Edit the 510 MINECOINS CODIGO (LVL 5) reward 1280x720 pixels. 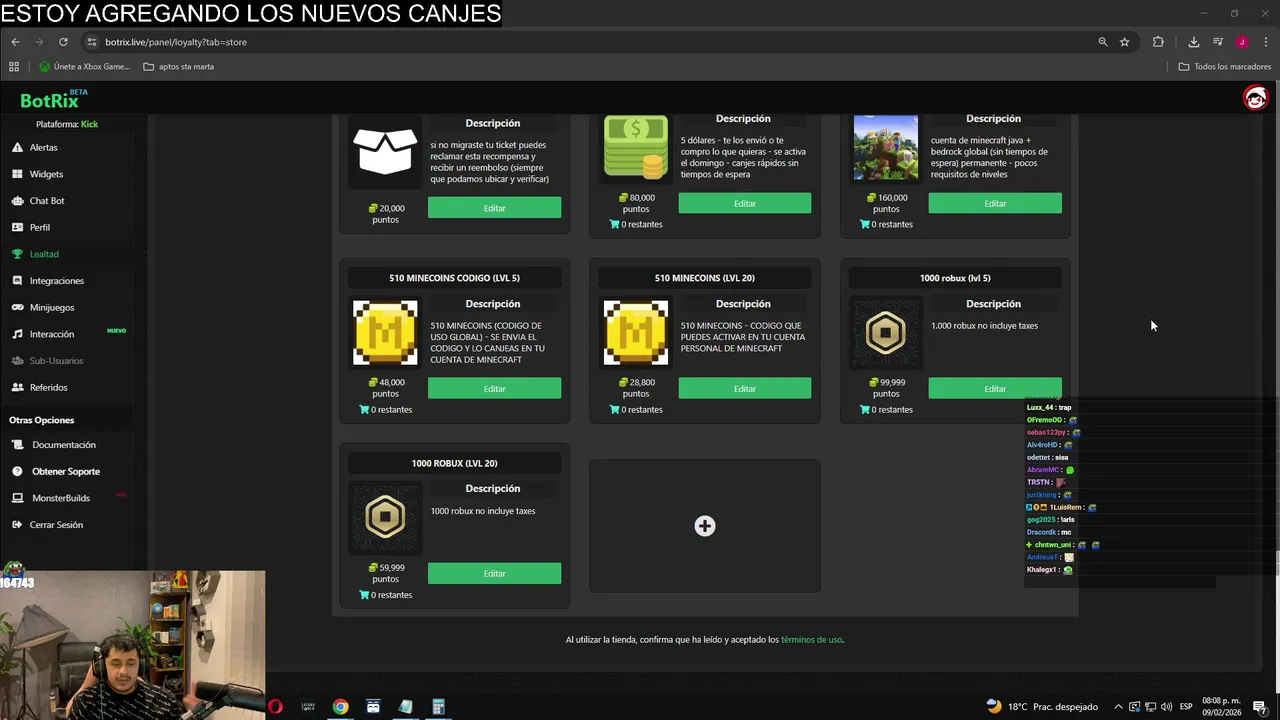pos(494,388)
